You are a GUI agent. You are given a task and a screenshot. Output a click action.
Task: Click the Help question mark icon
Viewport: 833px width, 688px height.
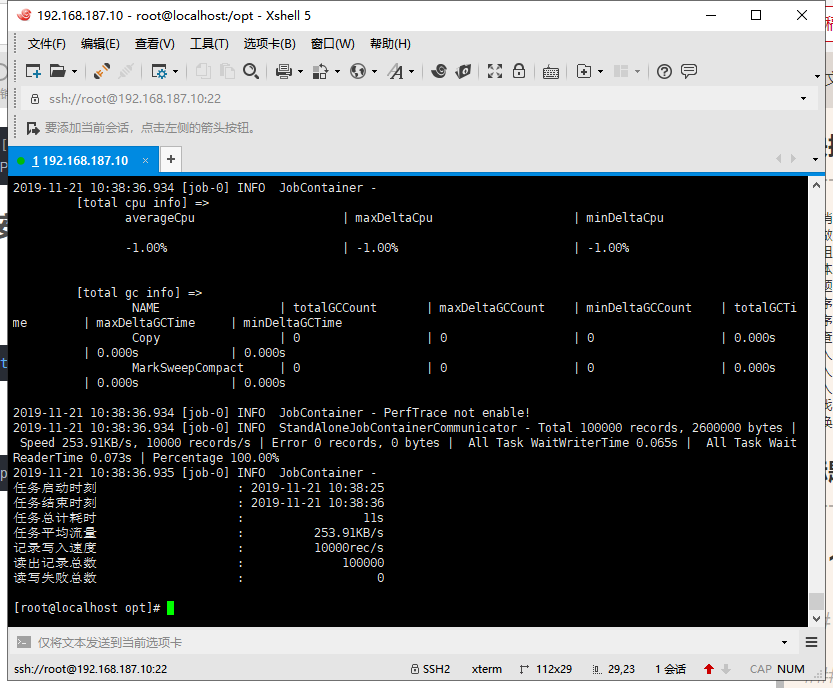664,71
